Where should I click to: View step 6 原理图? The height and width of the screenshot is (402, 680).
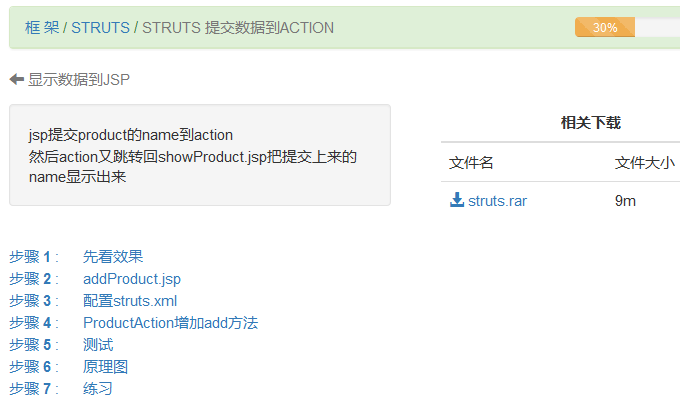[105, 367]
